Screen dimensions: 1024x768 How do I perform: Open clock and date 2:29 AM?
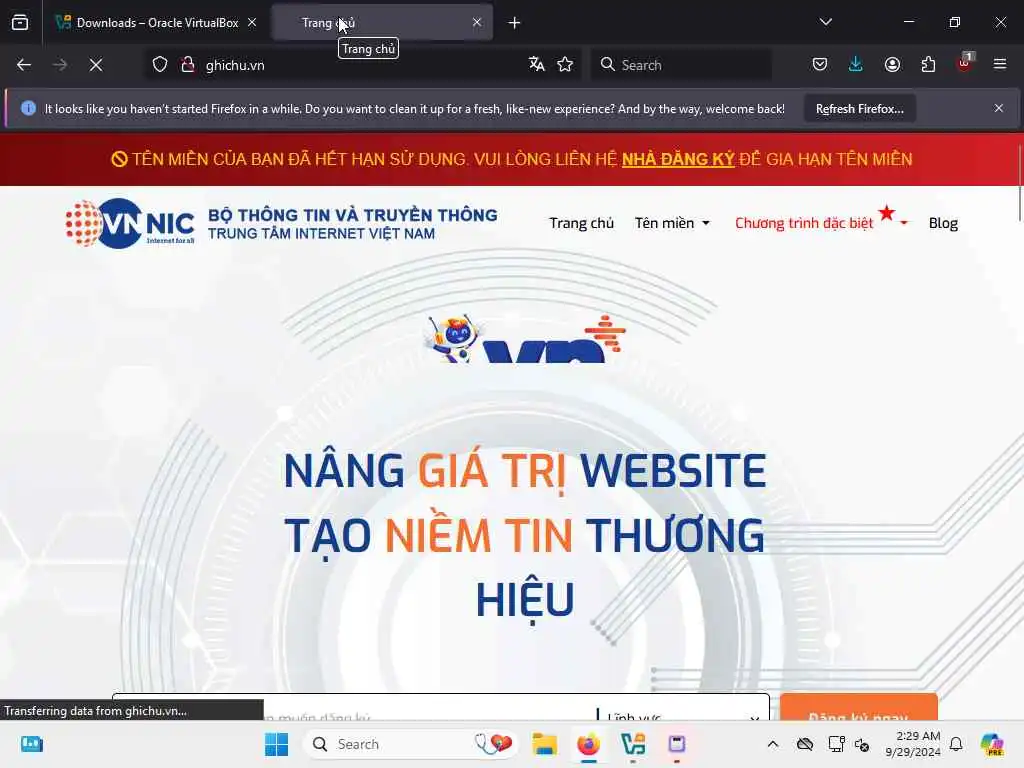[912, 744]
